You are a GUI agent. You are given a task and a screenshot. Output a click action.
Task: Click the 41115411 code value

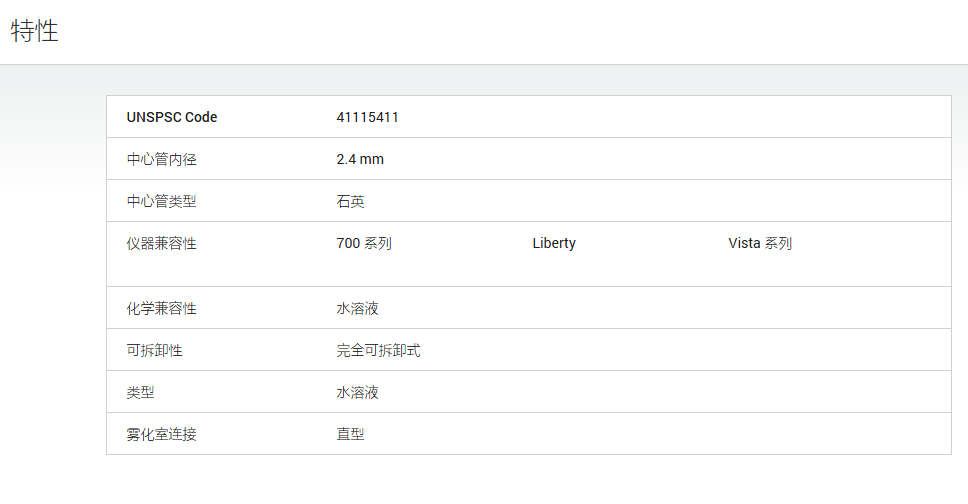367,117
